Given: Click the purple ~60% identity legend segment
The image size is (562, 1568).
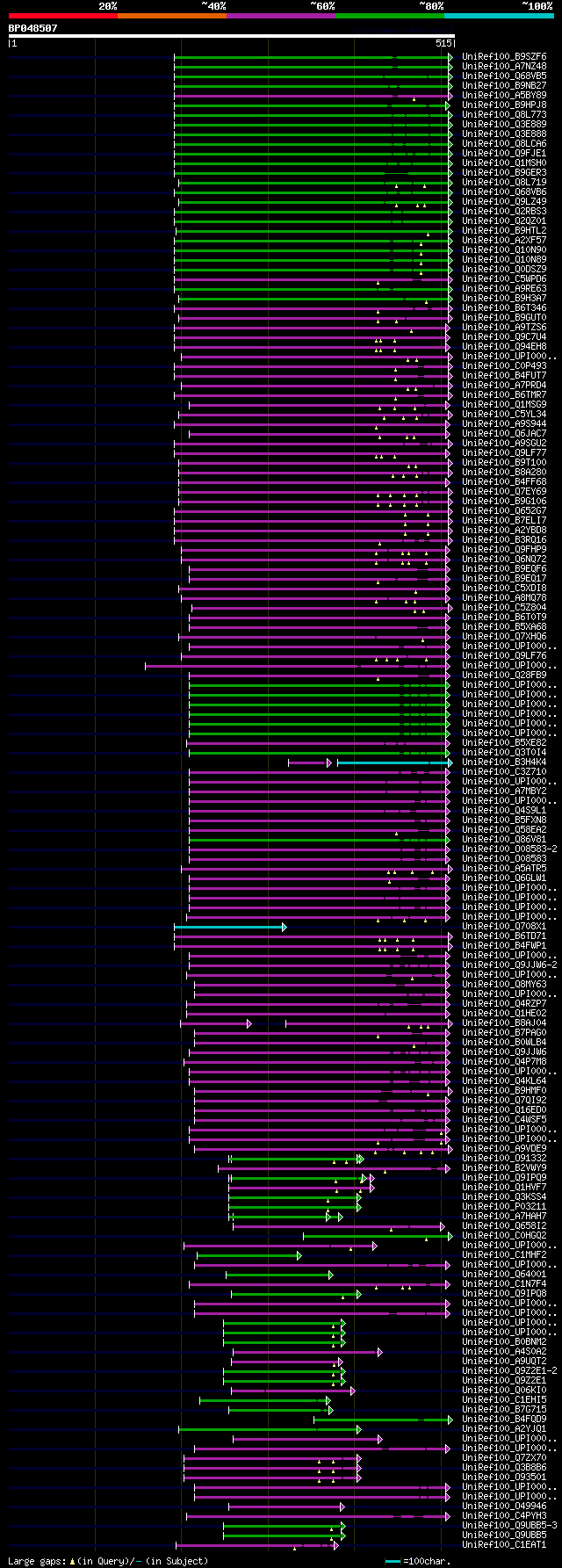Looking at the screenshot, I should (x=281, y=16).
